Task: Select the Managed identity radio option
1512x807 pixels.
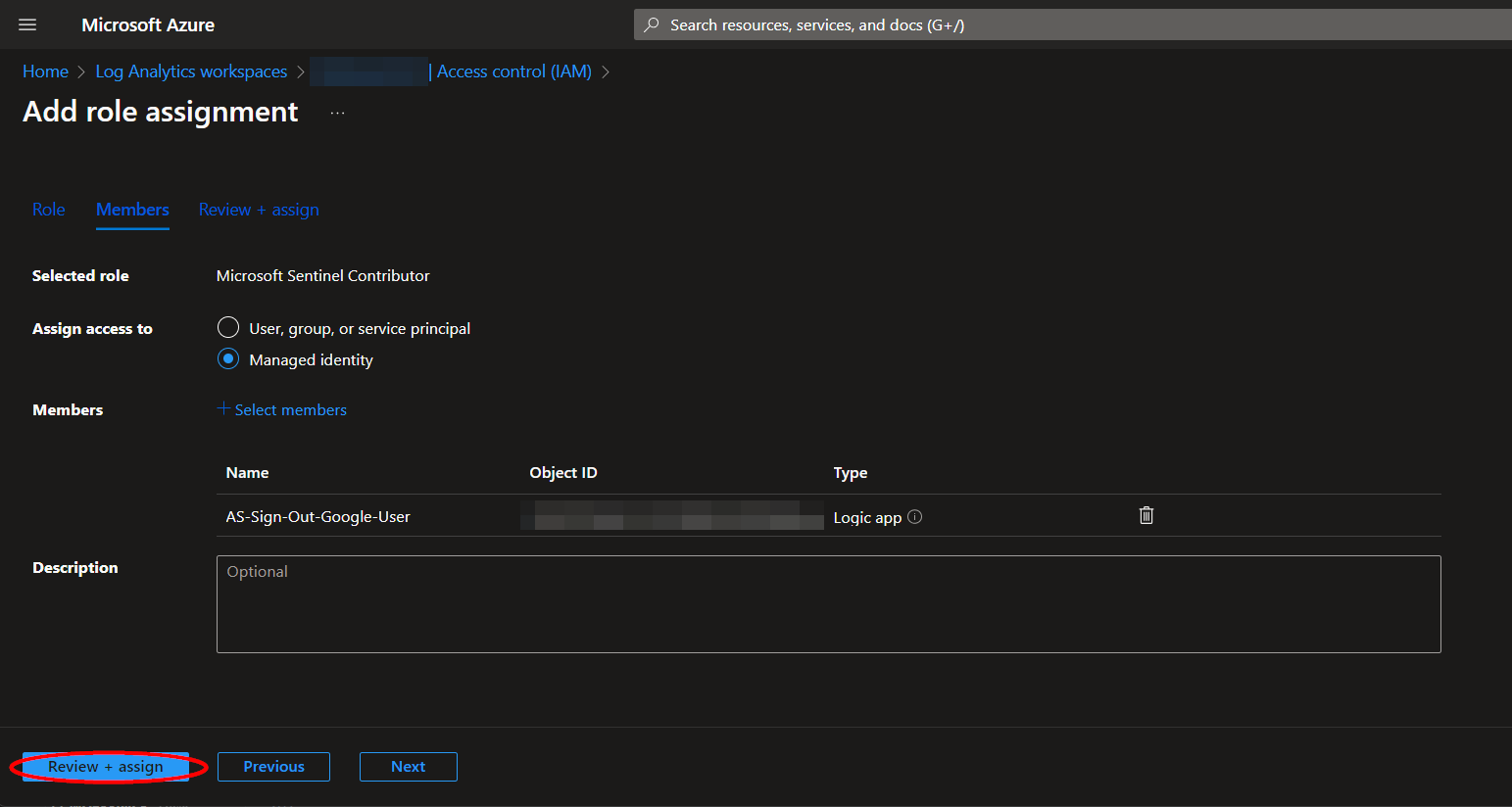Action: 228,358
